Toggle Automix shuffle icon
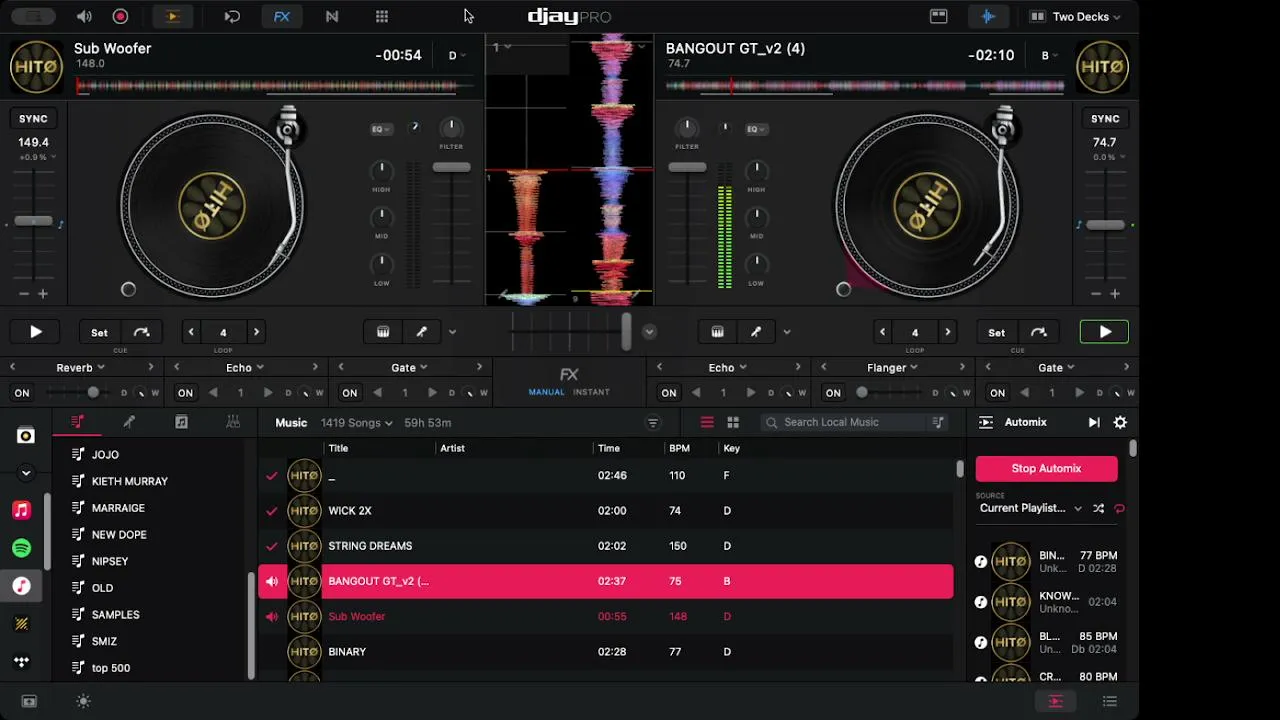This screenshot has height=720, width=1280. [x=1098, y=508]
